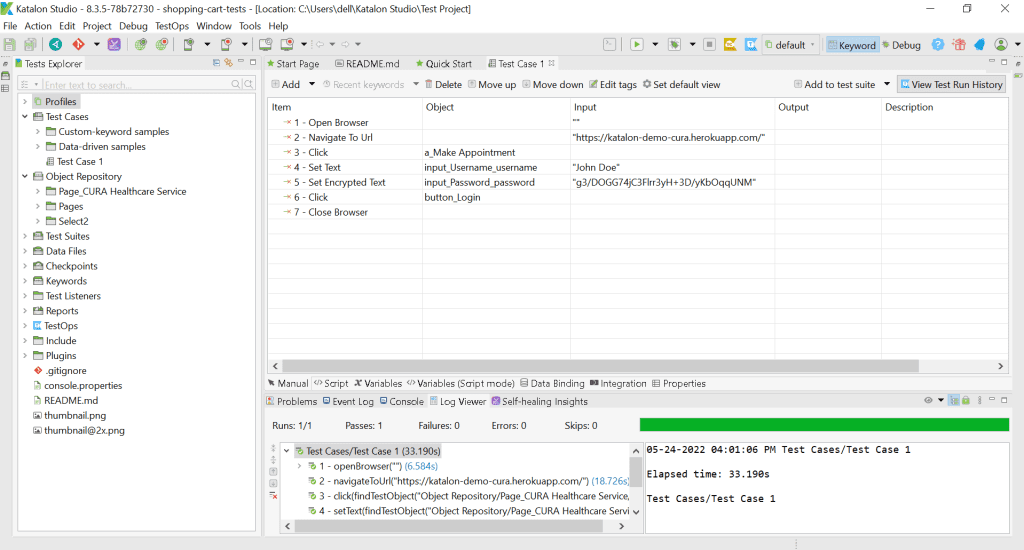Expand the Object Repository tree node
The width and height of the screenshot is (1024, 550).
coord(25,177)
